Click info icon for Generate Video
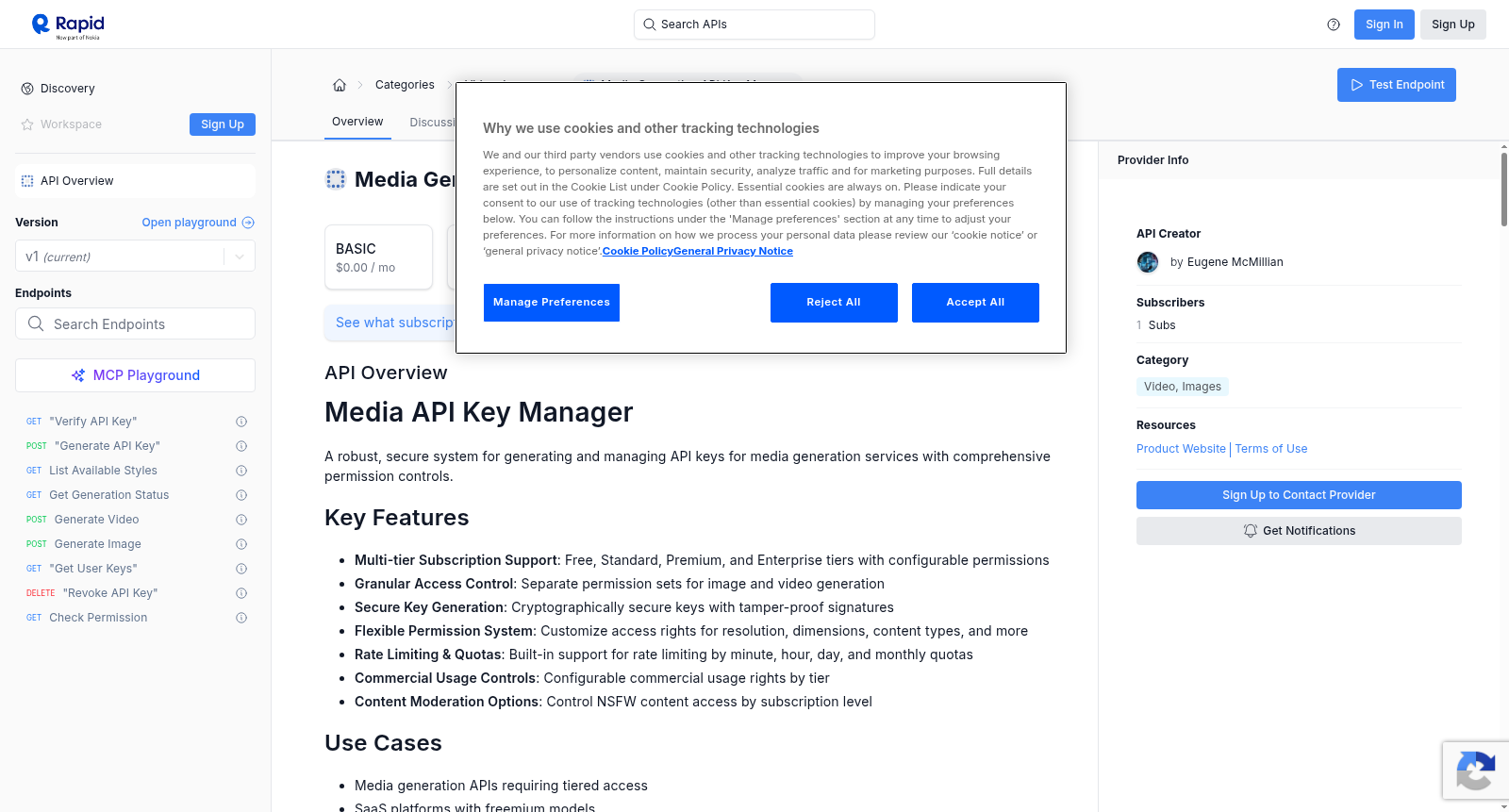The height and width of the screenshot is (812, 1509). 241,520
